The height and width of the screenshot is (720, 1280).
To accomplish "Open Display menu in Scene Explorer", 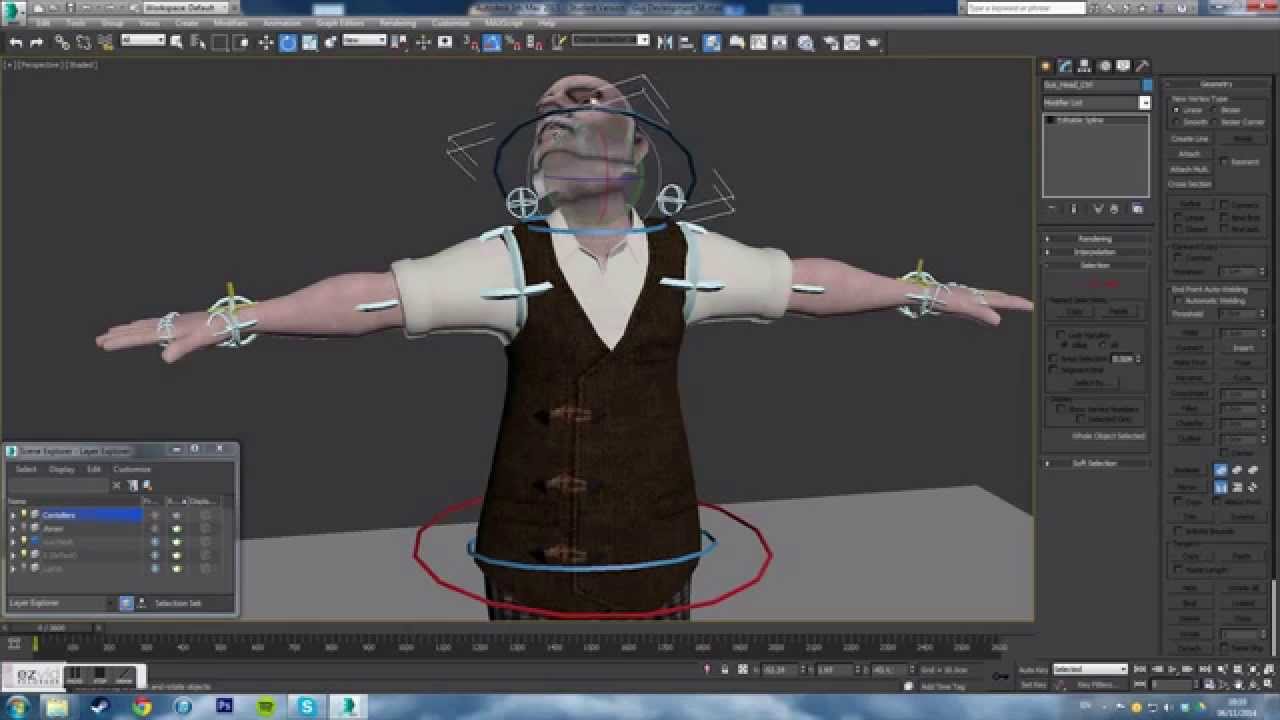I will pos(62,469).
